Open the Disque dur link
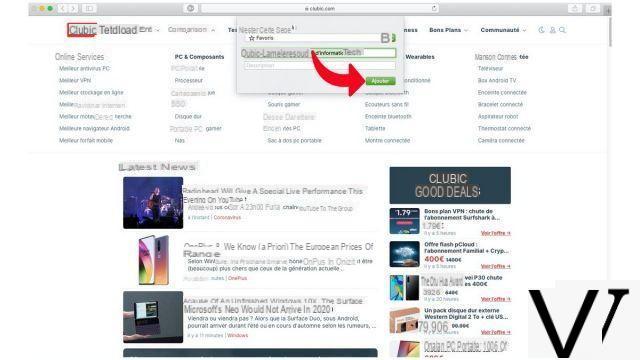This screenshot has width=640, height=360. [x=188, y=116]
